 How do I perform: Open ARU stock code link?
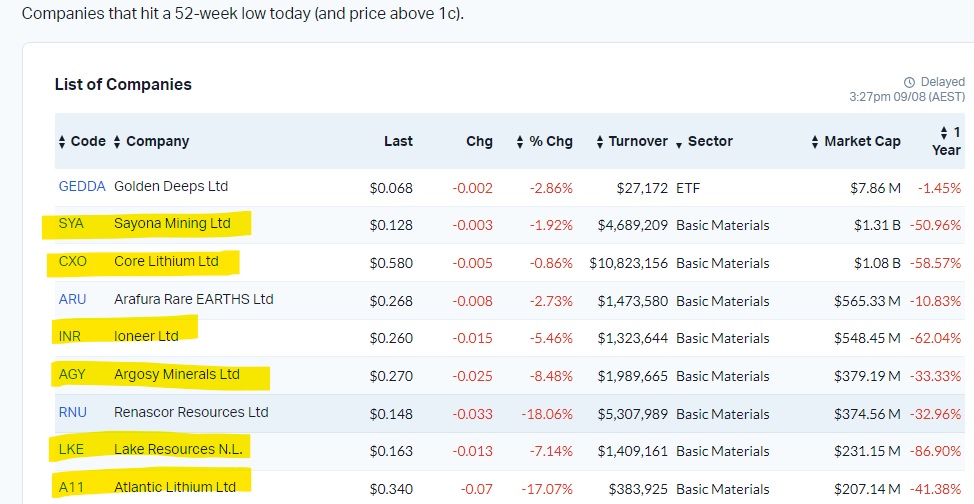[72, 299]
